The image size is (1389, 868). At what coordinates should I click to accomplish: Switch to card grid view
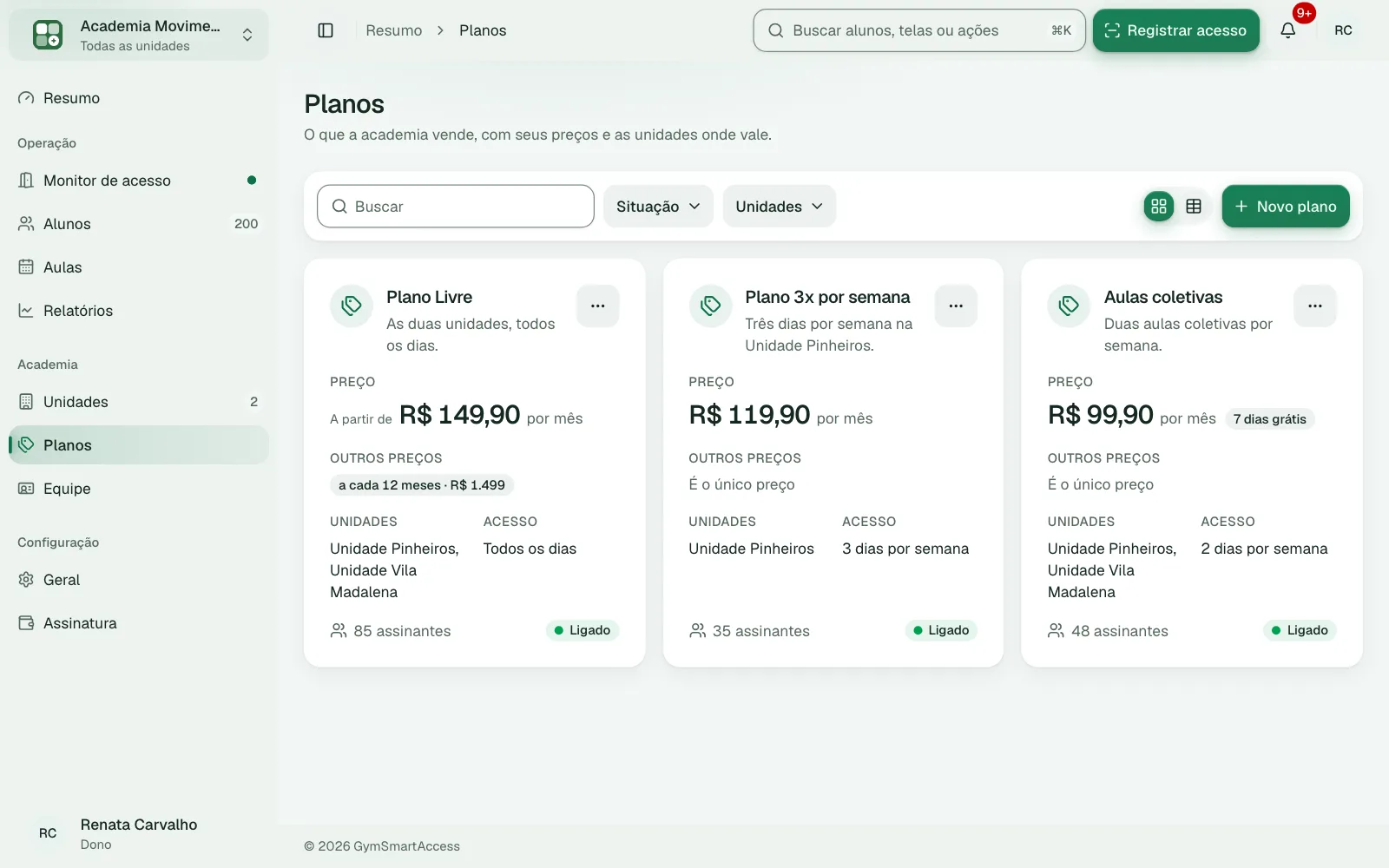click(1159, 207)
